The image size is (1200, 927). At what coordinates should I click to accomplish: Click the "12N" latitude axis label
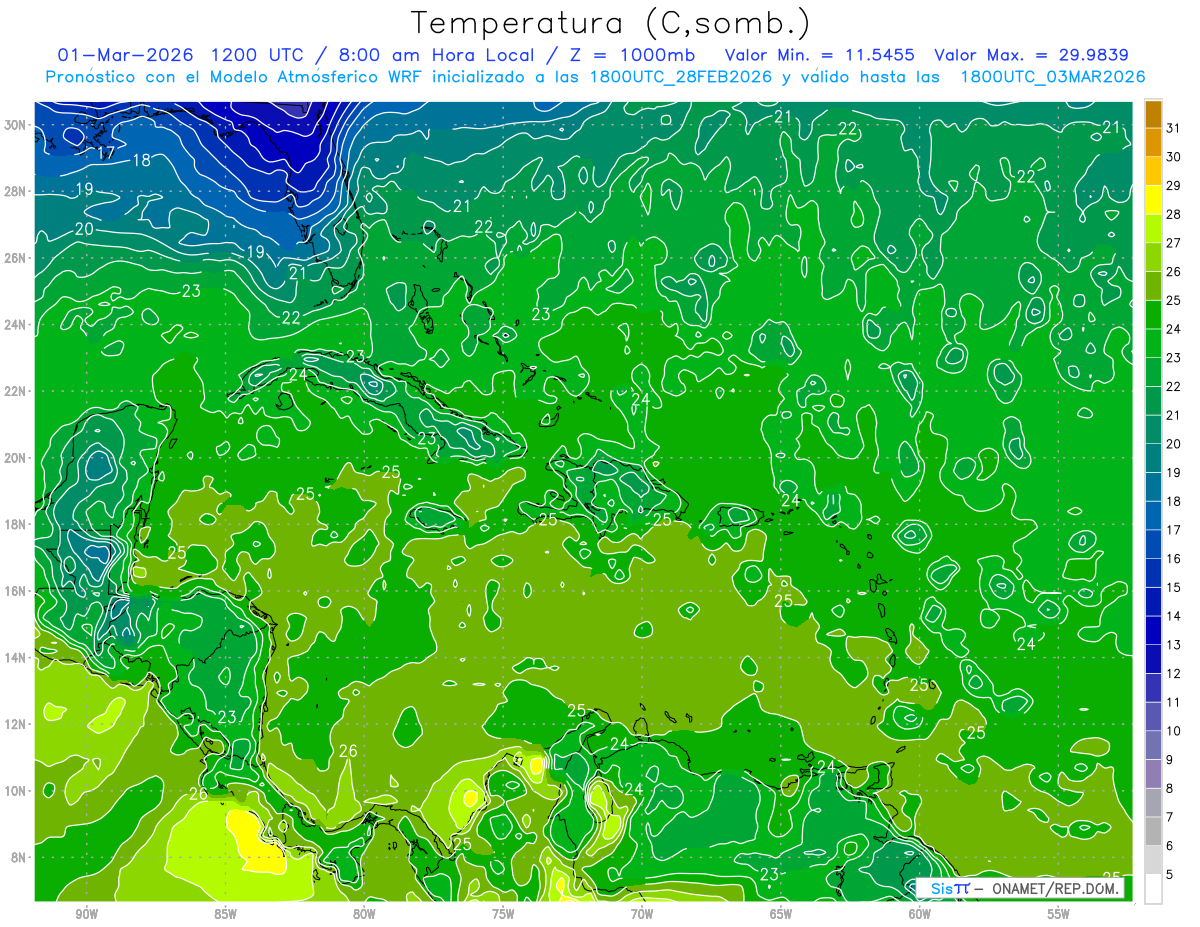click(15, 724)
